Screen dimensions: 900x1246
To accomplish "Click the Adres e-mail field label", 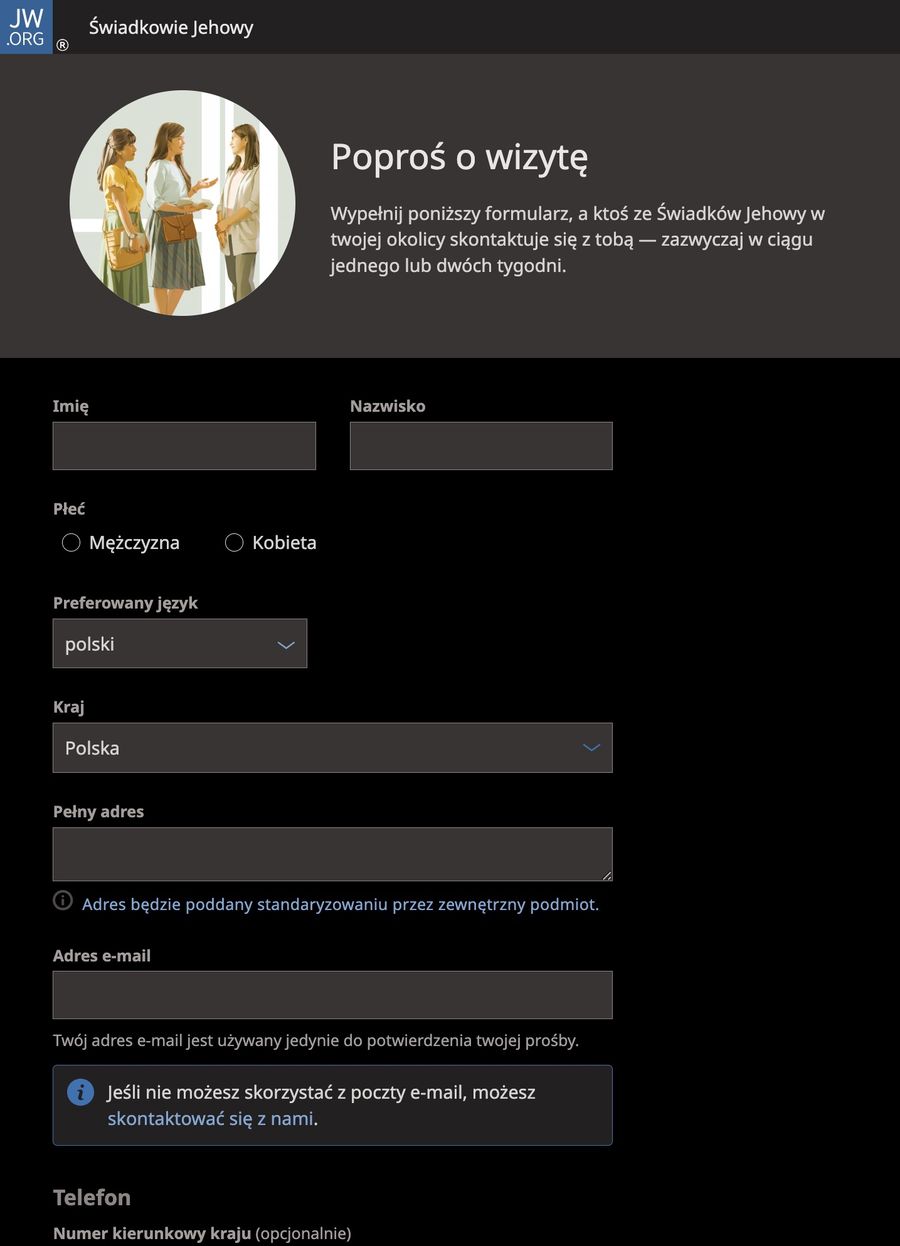I will tap(102, 956).
